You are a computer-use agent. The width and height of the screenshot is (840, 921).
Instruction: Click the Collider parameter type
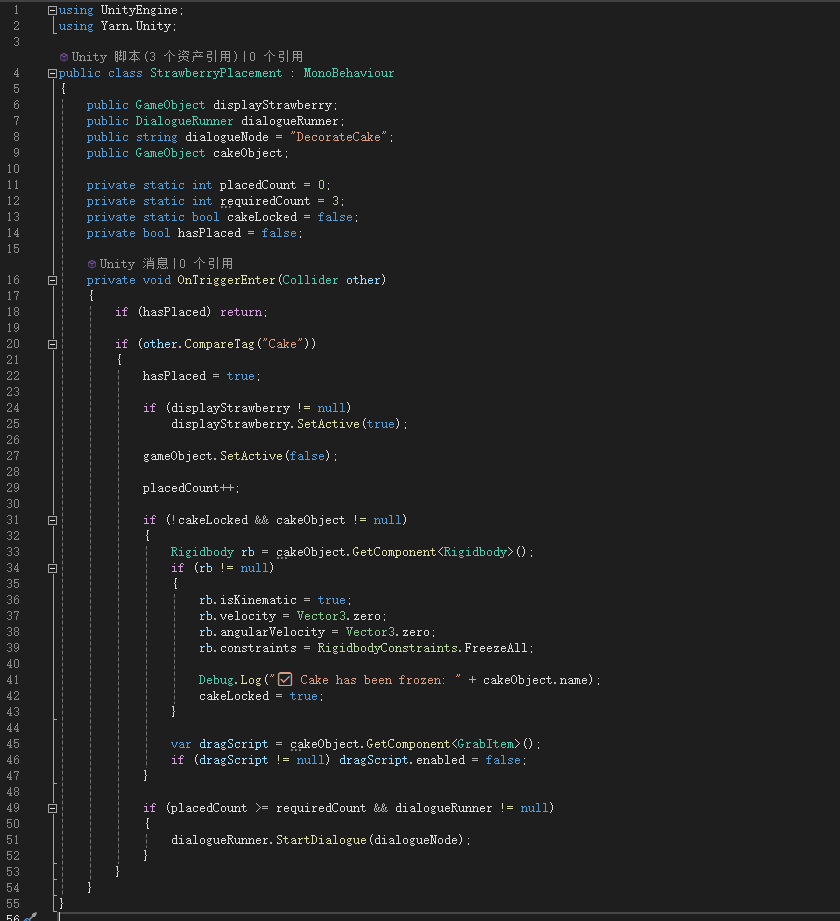pos(310,280)
